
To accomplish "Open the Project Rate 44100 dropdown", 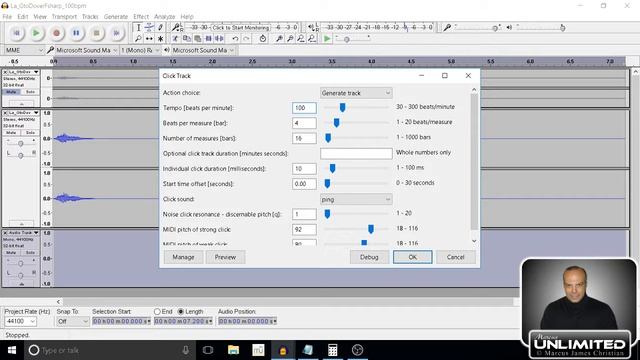I will pos(20,321).
